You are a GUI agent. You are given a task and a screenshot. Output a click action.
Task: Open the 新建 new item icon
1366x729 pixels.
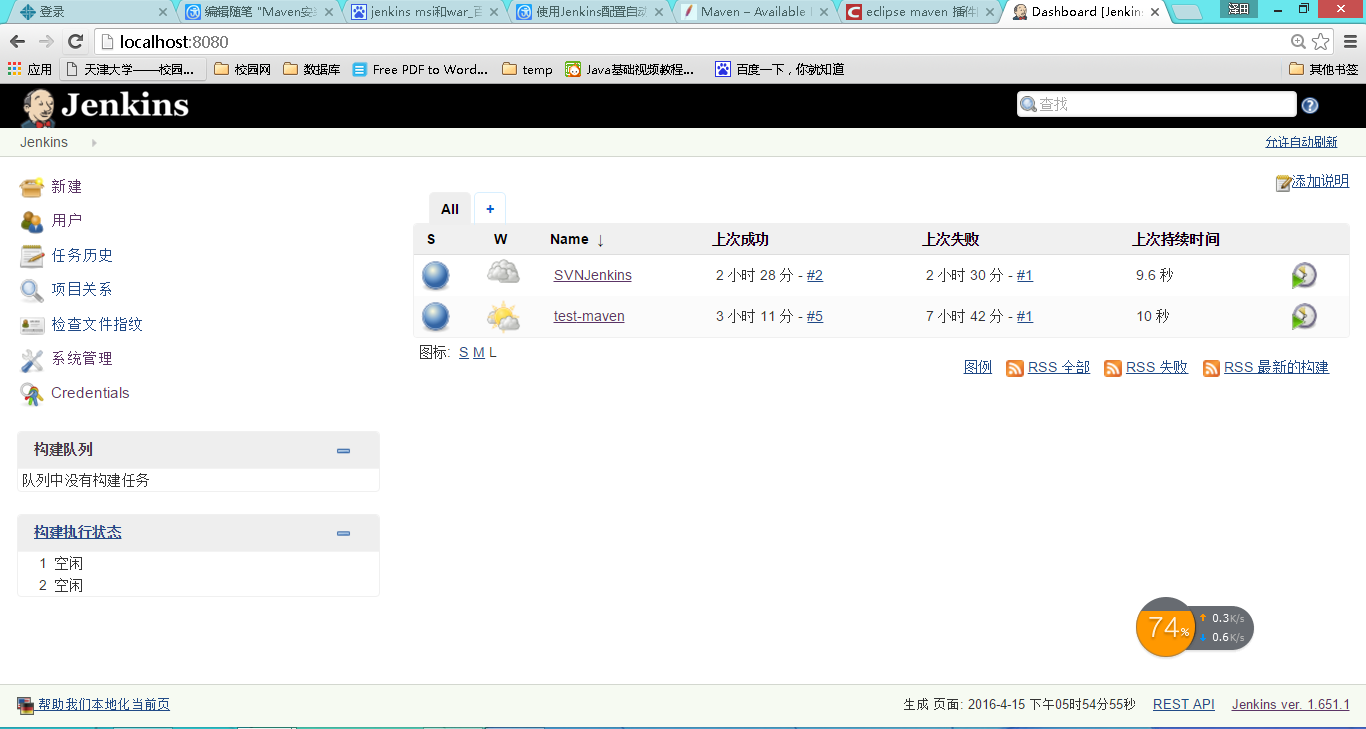[32, 187]
